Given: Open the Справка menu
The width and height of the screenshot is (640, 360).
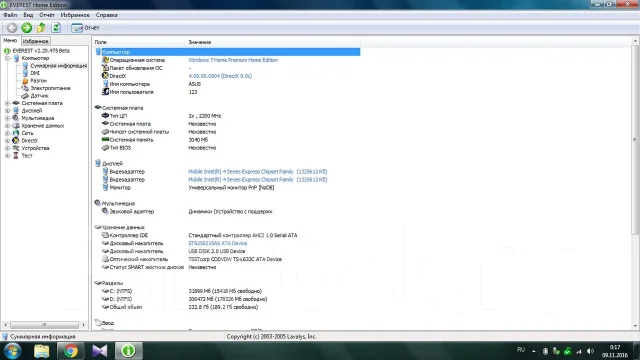Looking at the screenshot, I should click(x=107, y=15).
